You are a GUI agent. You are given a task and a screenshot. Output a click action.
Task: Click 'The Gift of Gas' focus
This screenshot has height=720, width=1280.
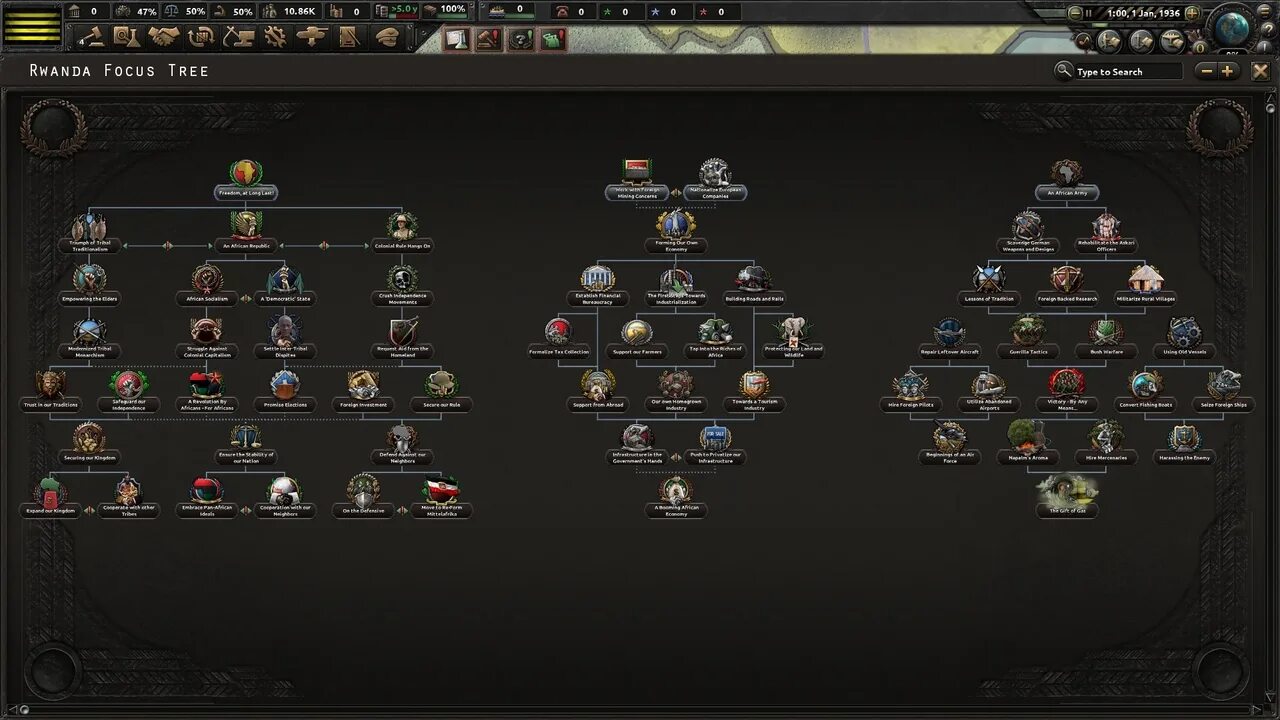(1067, 498)
